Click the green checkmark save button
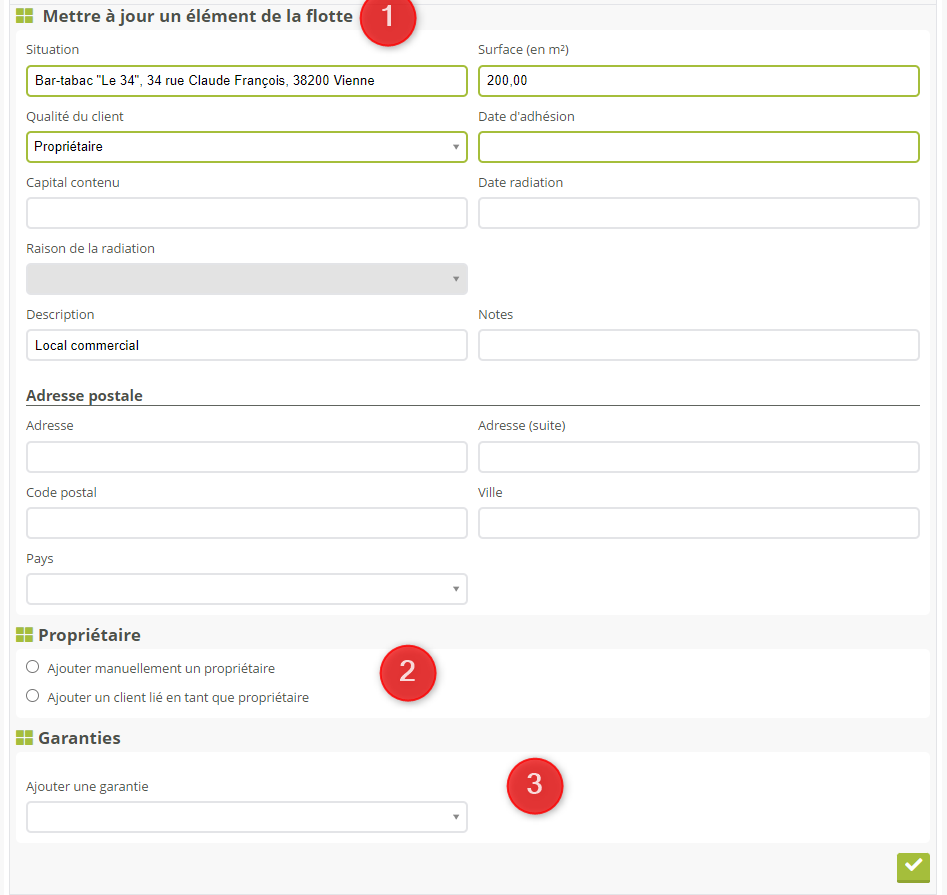The image size is (947, 895). tap(912, 866)
